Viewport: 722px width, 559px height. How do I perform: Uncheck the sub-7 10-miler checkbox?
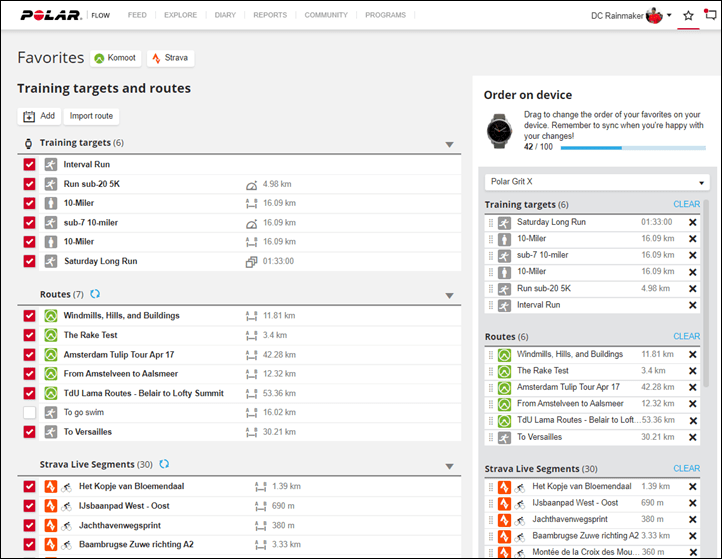(29, 223)
